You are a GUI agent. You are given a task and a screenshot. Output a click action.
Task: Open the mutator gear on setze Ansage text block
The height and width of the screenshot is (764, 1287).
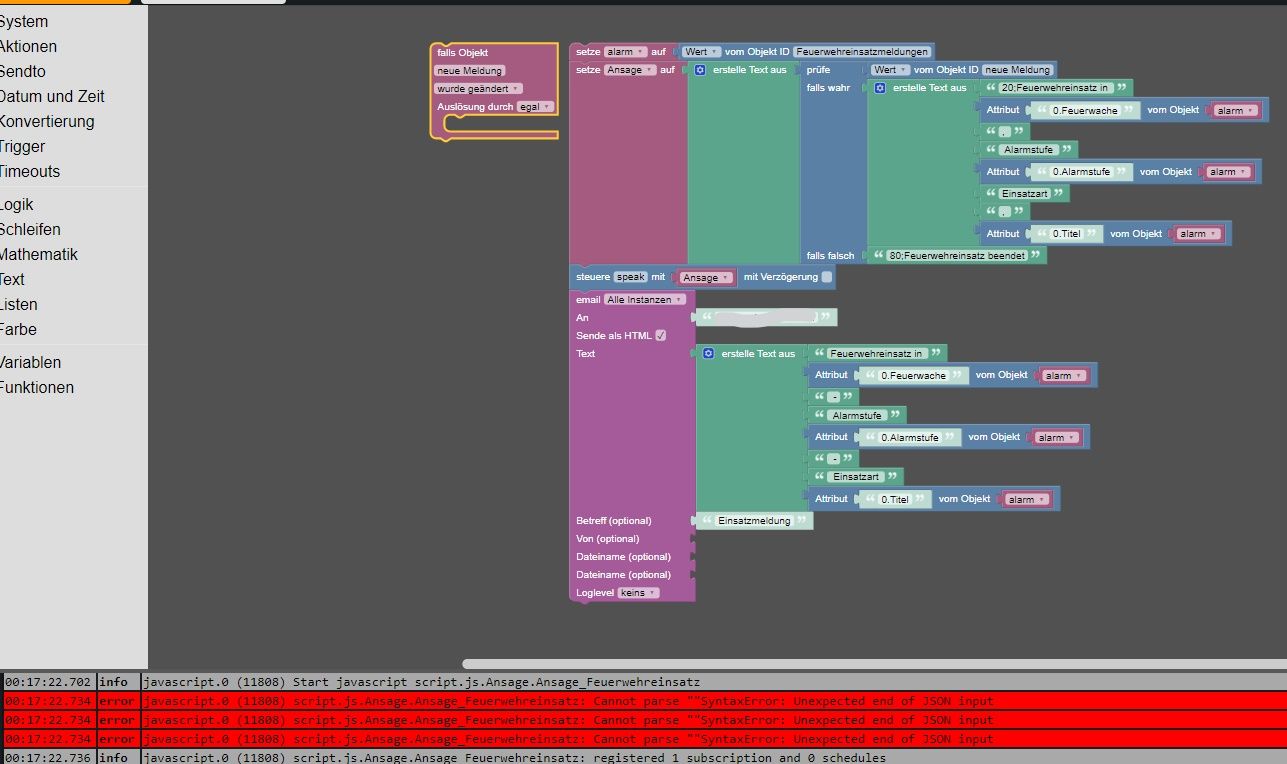(700, 70)
